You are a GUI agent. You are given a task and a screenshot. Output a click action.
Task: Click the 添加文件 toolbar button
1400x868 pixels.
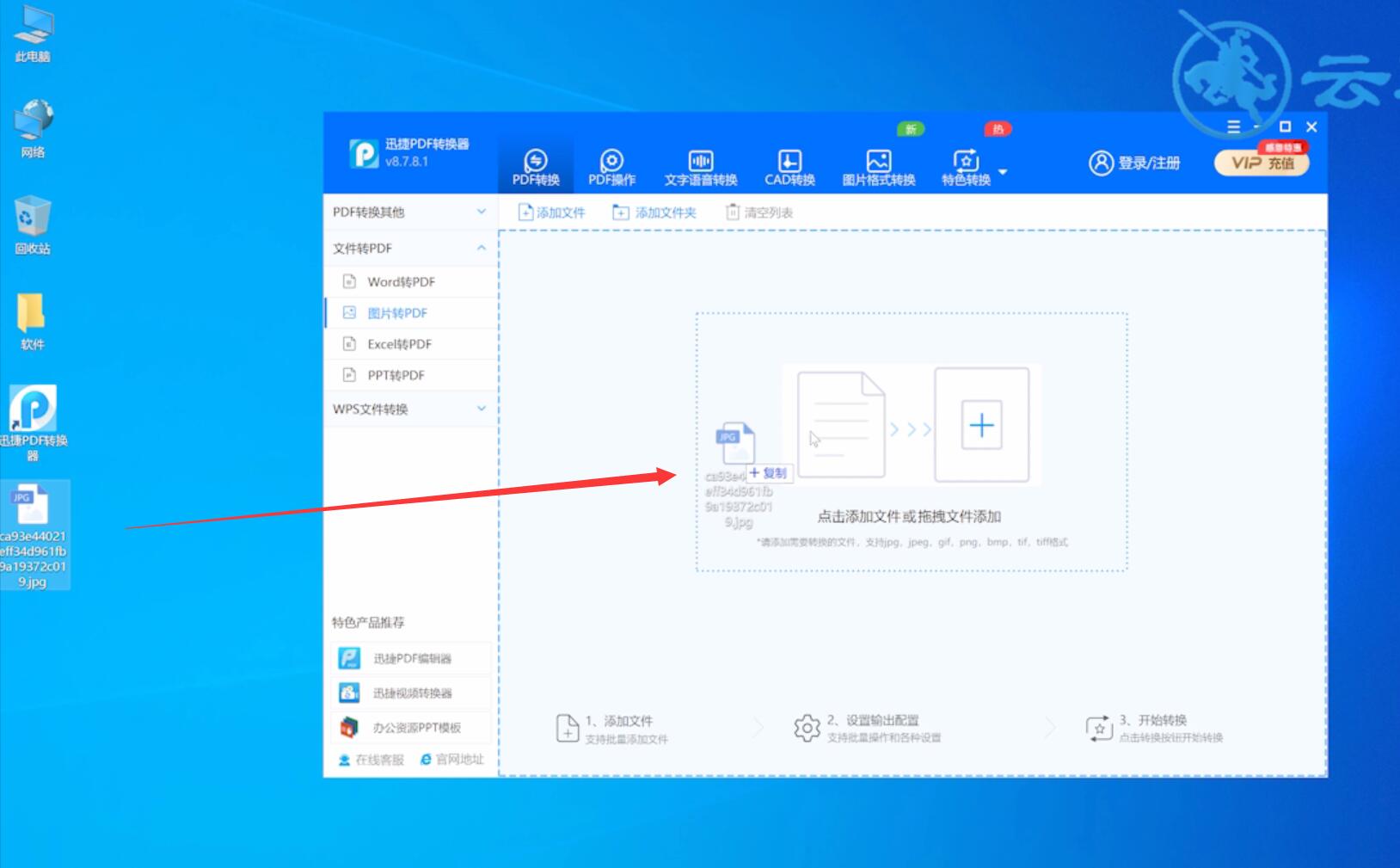point(551,212)
